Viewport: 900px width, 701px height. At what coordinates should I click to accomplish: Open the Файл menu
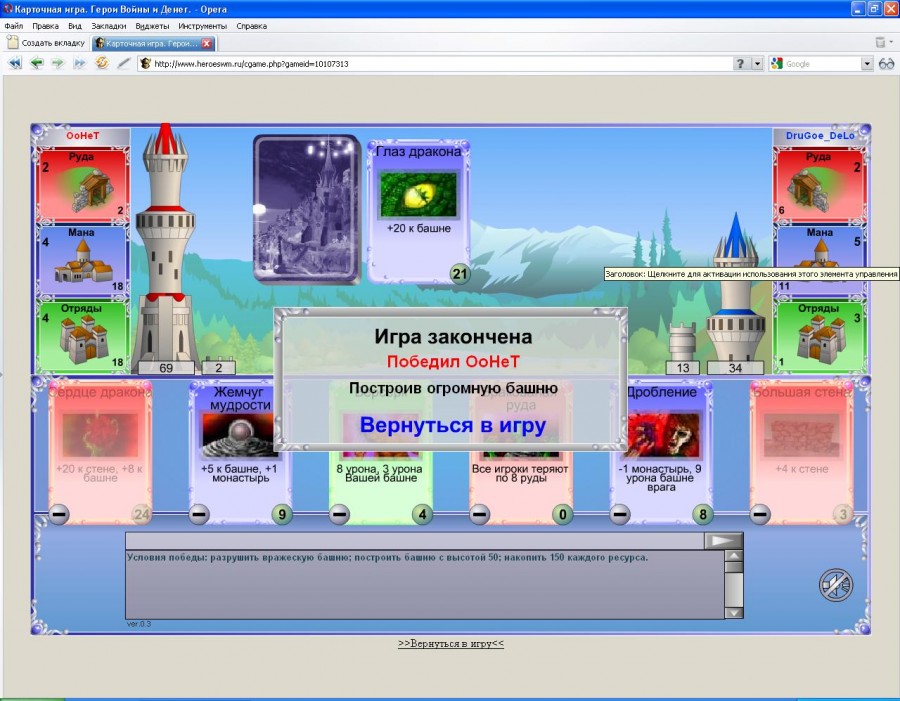14,26
